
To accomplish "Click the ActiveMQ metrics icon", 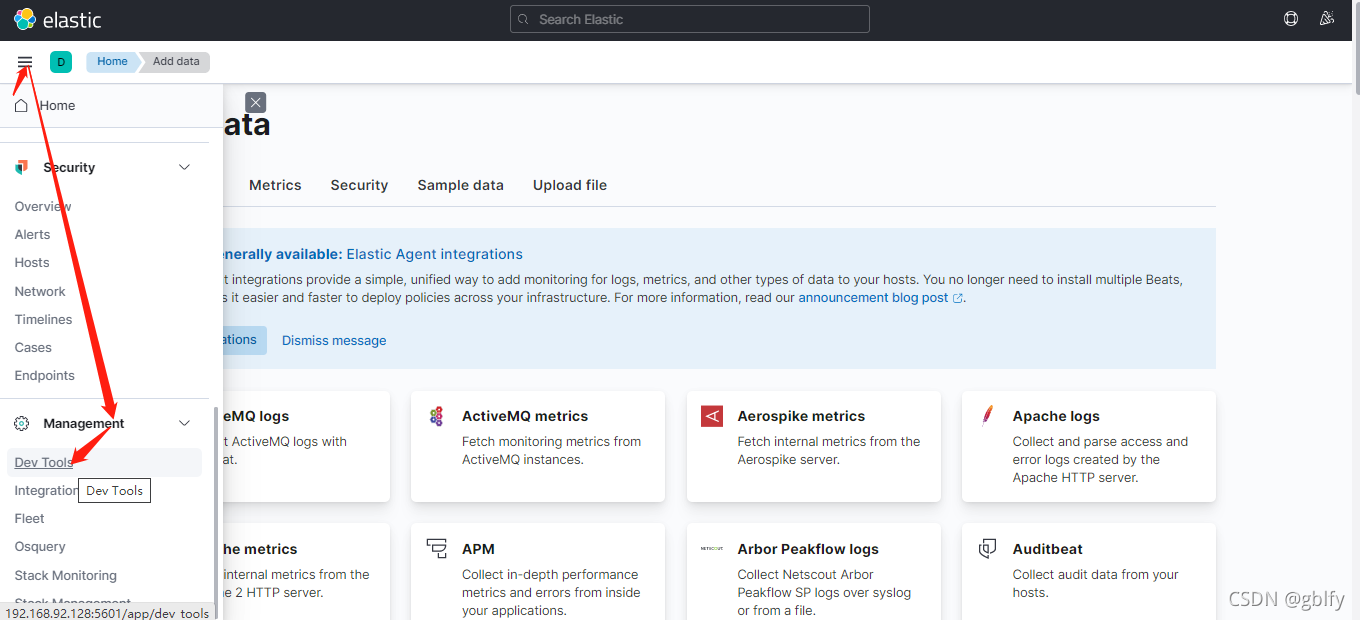I will coord(436,417).
